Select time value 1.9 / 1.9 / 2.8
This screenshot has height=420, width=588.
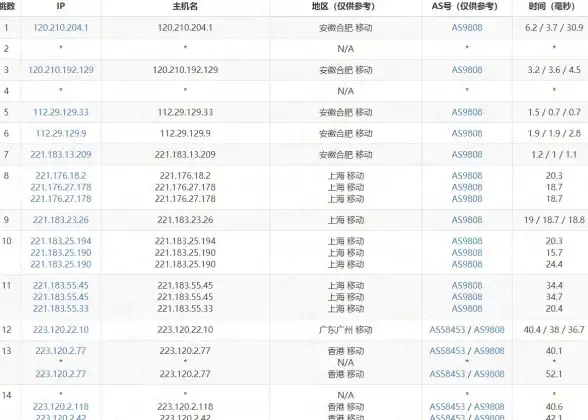554,134
